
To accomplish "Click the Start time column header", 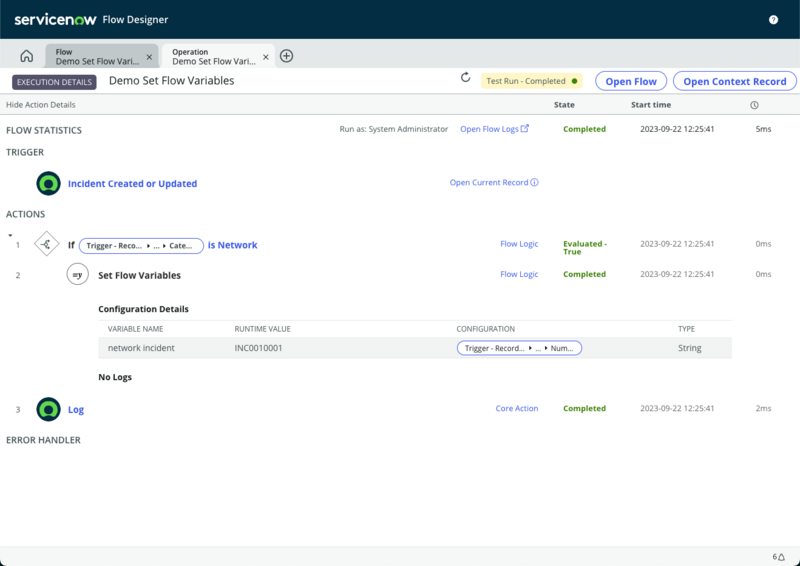I will pos(651,105).
